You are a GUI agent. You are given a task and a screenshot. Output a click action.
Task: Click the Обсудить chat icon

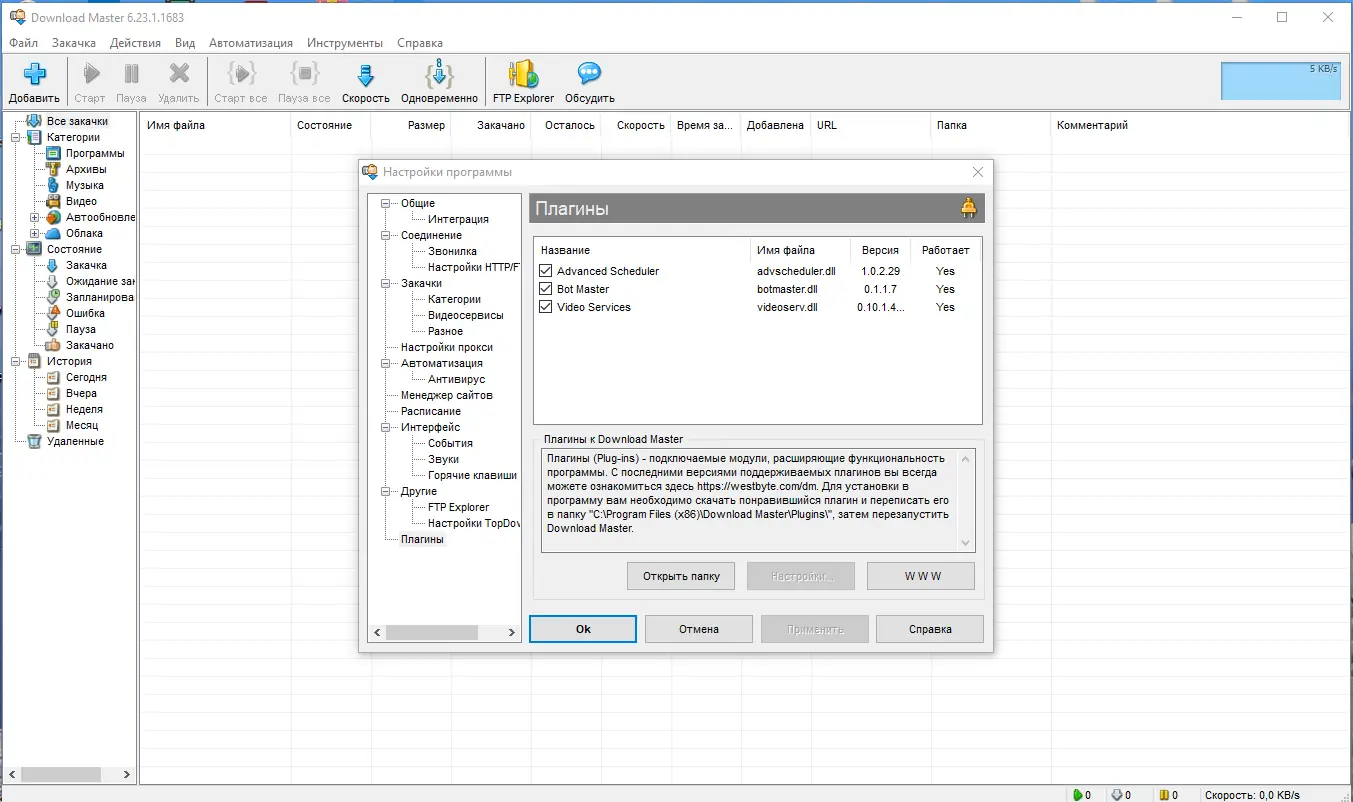tap(590, 75)
